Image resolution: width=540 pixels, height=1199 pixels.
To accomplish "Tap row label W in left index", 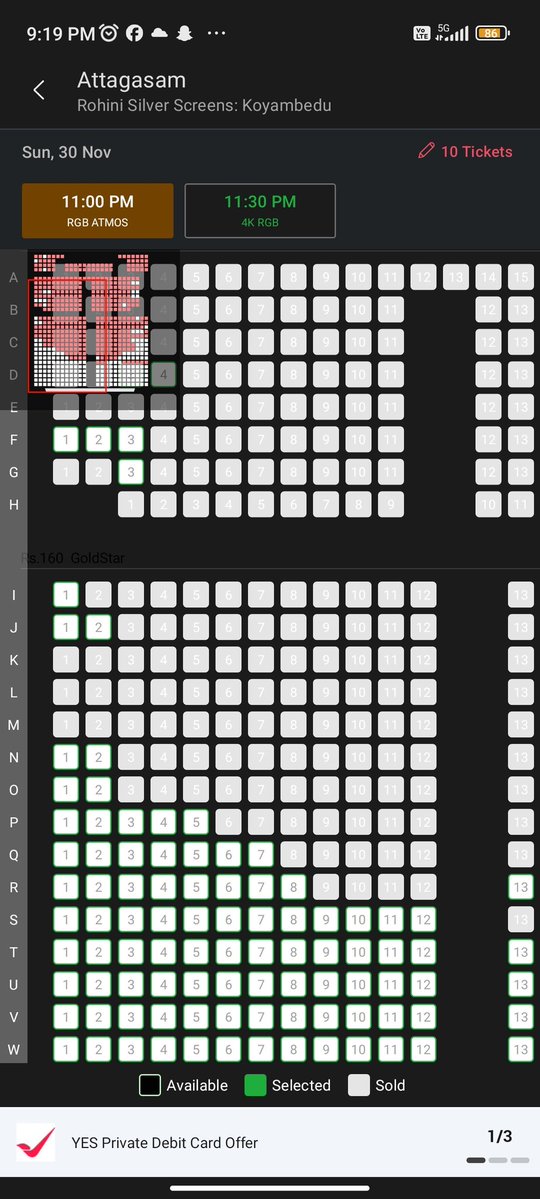I will (x=14, y=1050).
